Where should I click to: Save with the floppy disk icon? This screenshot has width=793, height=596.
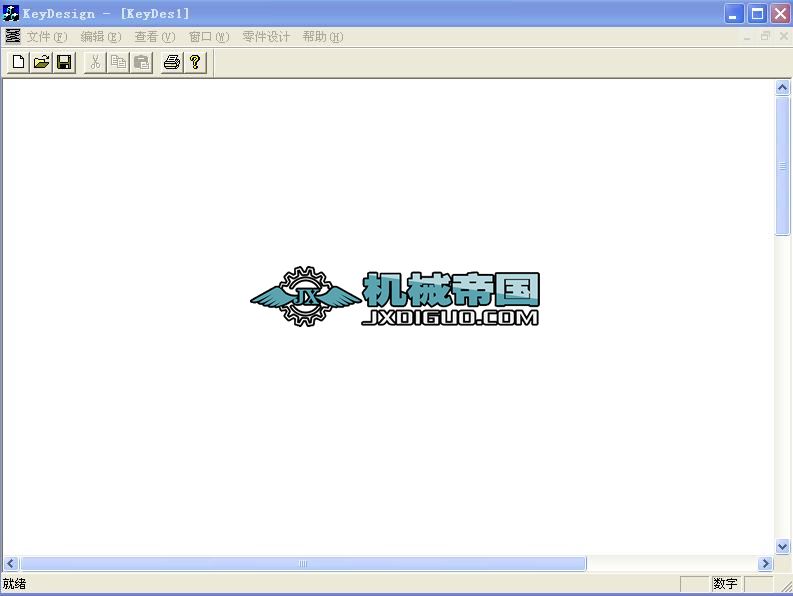pyautogui.click(x=64, y=62)
